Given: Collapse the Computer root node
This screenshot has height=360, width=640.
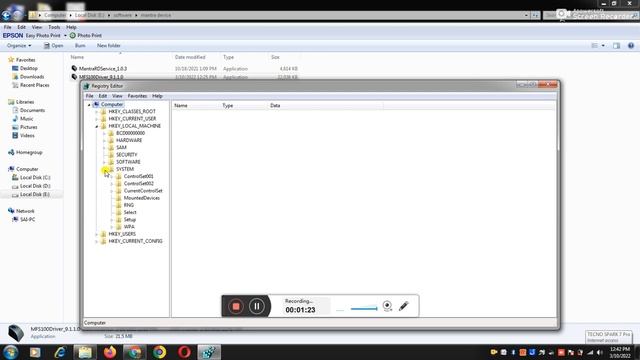Looking at the screenshot, I should [x=89, y=105].
